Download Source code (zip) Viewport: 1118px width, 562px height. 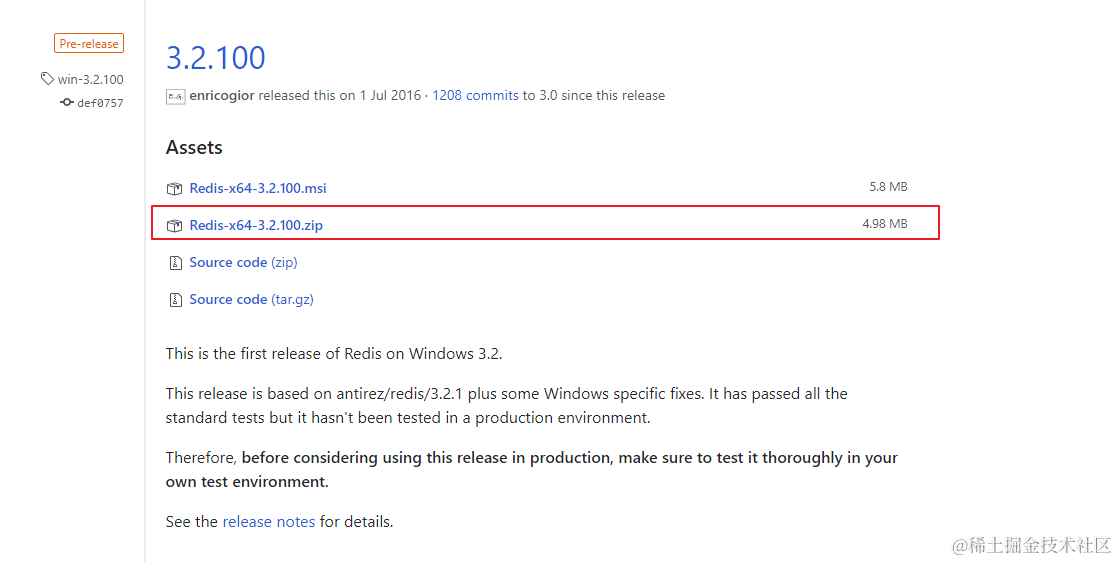pos(243,262)
